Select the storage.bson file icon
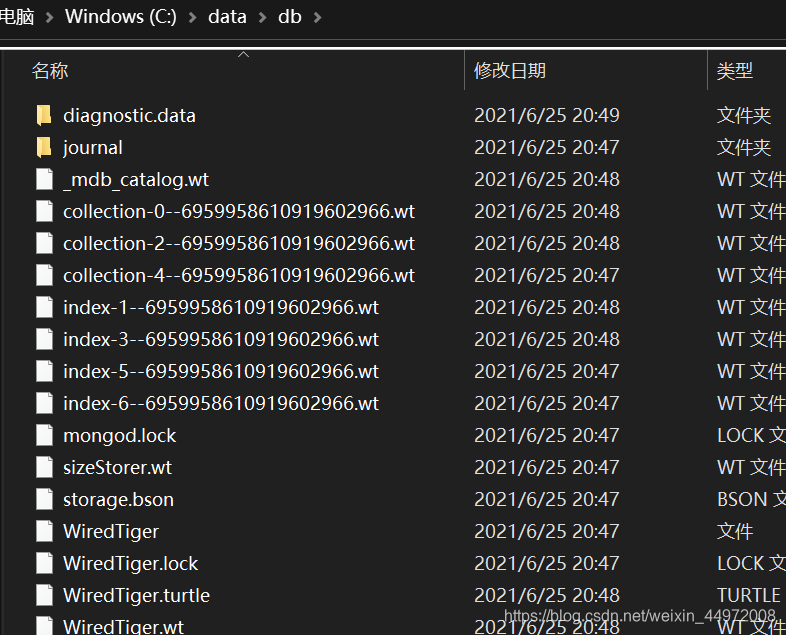The width and height of the screenshot is (786, 635). (x=44, y=499)
